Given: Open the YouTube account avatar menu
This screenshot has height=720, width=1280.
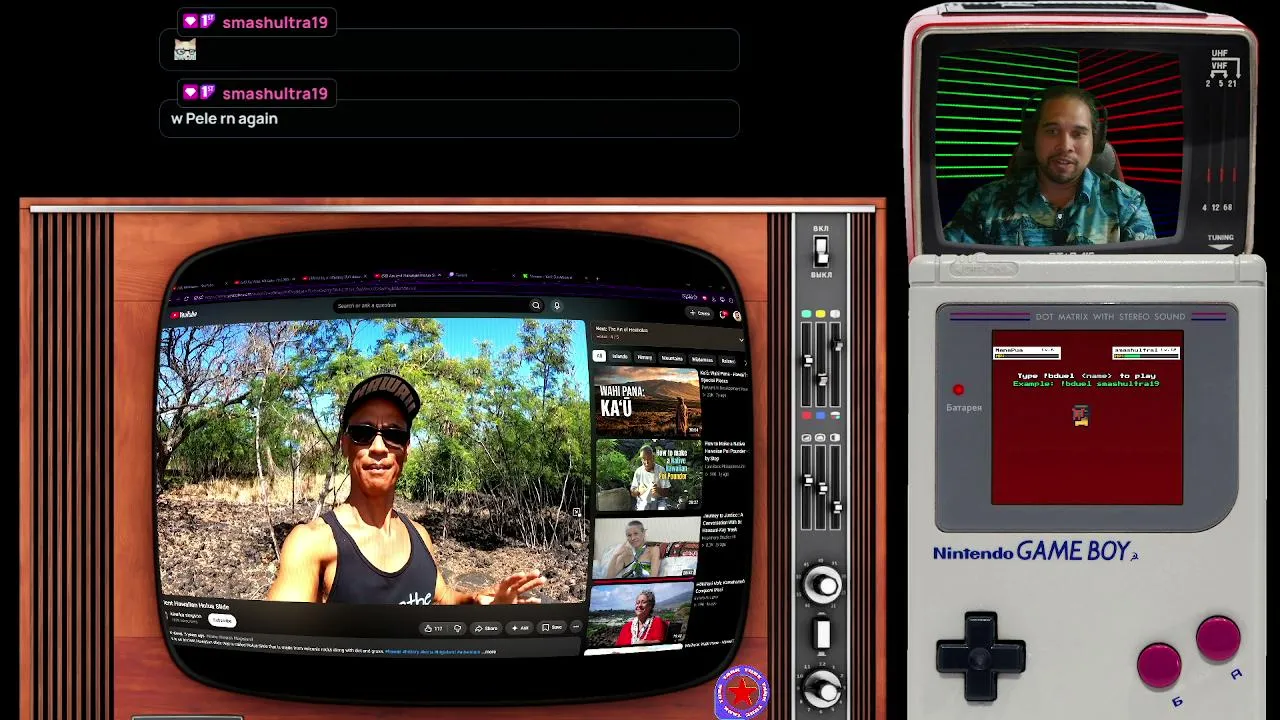Looking at the screenshot, I should coord(737,315).
